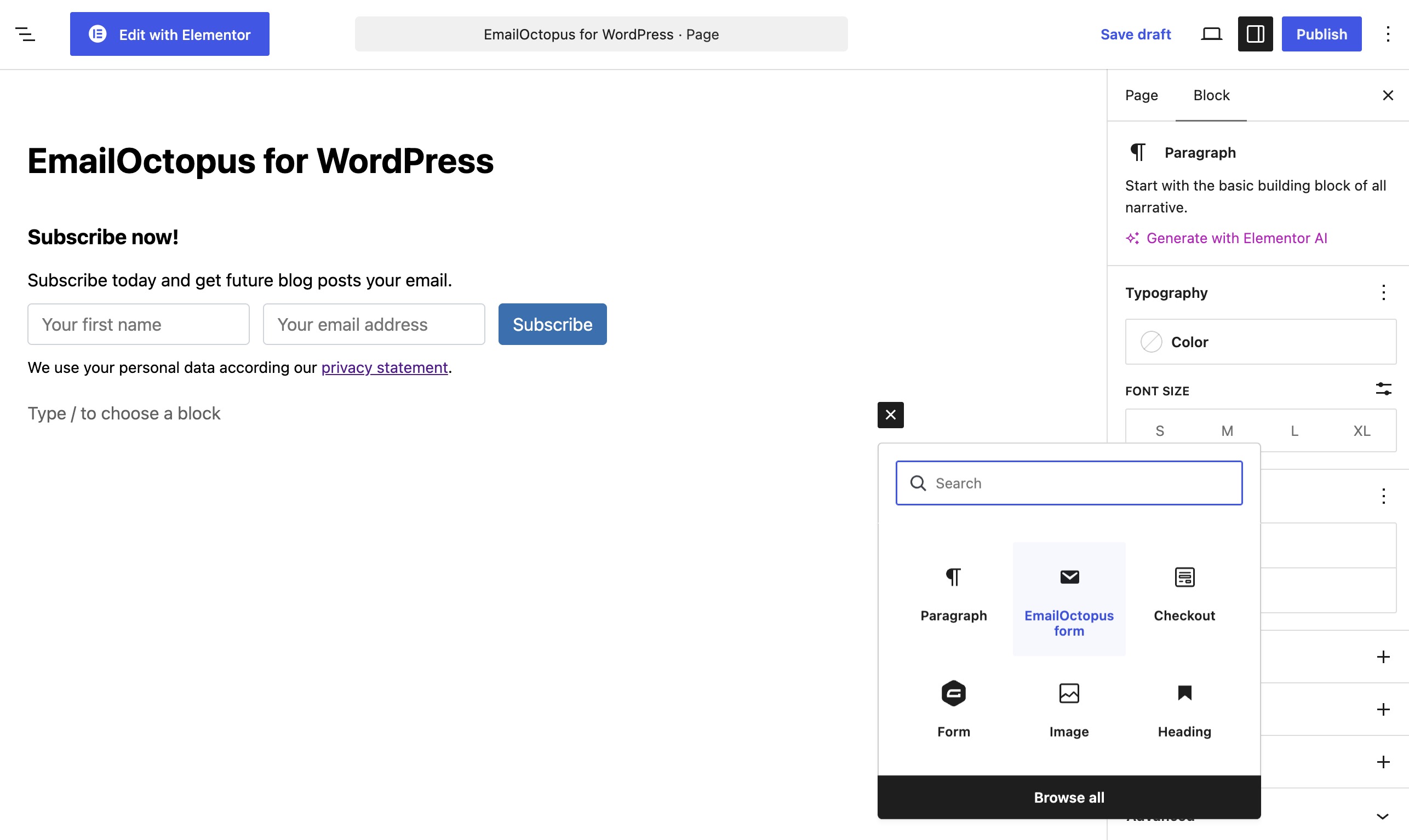This screenshot has width=1409, height=840.
Task: Choose font size XL
Action: 1361,431
